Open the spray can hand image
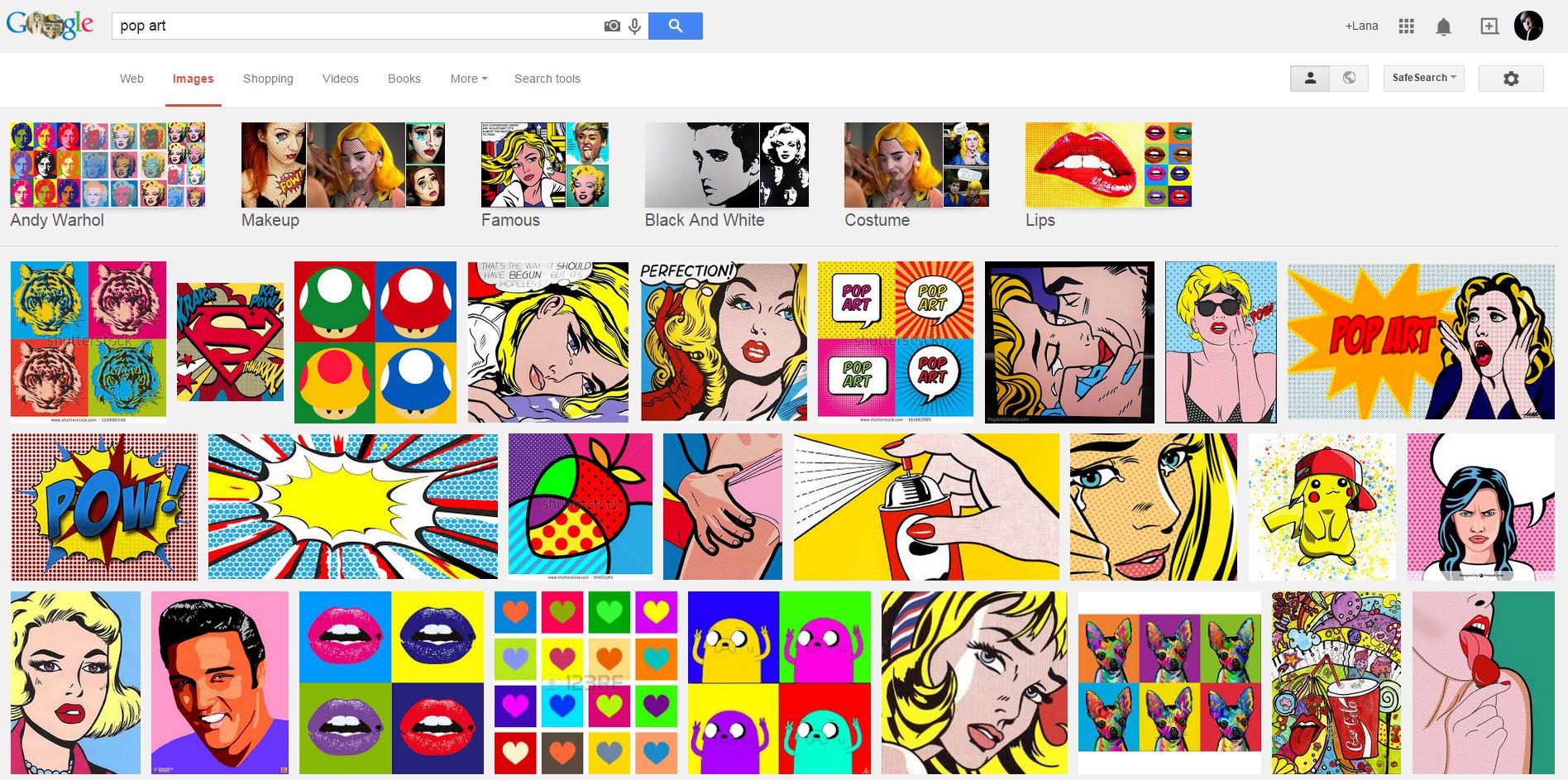The width and height of the screenshot is (1568, 780). click(926, 507)
